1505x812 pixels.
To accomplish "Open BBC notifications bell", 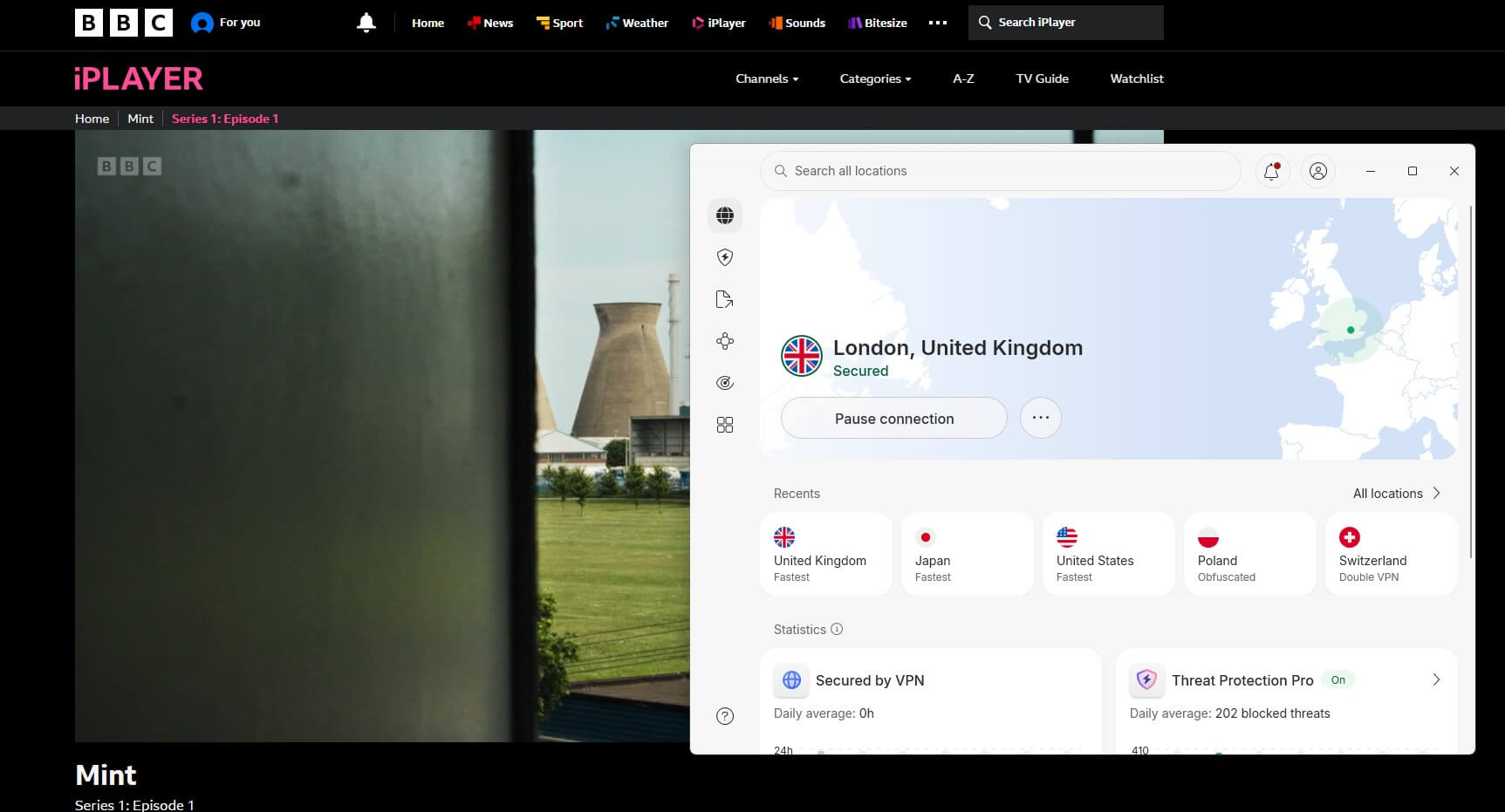I will pos(366,23).
